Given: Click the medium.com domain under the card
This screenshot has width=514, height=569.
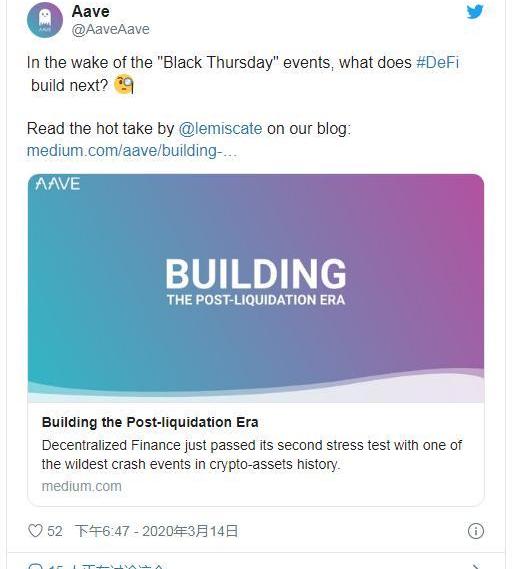Looking at the screenshot, I should coord(81,486).
